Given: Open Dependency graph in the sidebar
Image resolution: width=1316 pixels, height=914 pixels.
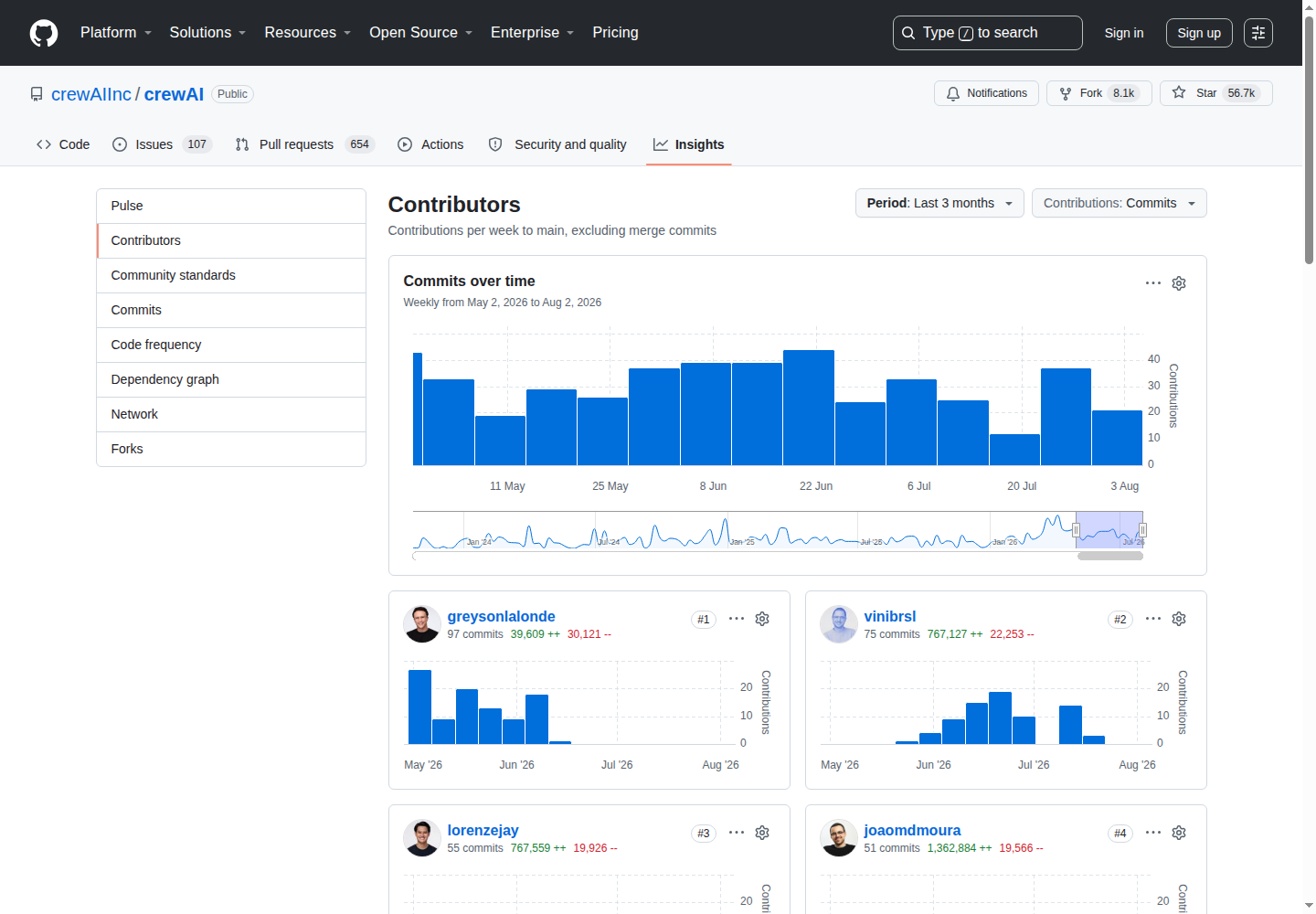Looking at the screenshot, I should (231, 379).
